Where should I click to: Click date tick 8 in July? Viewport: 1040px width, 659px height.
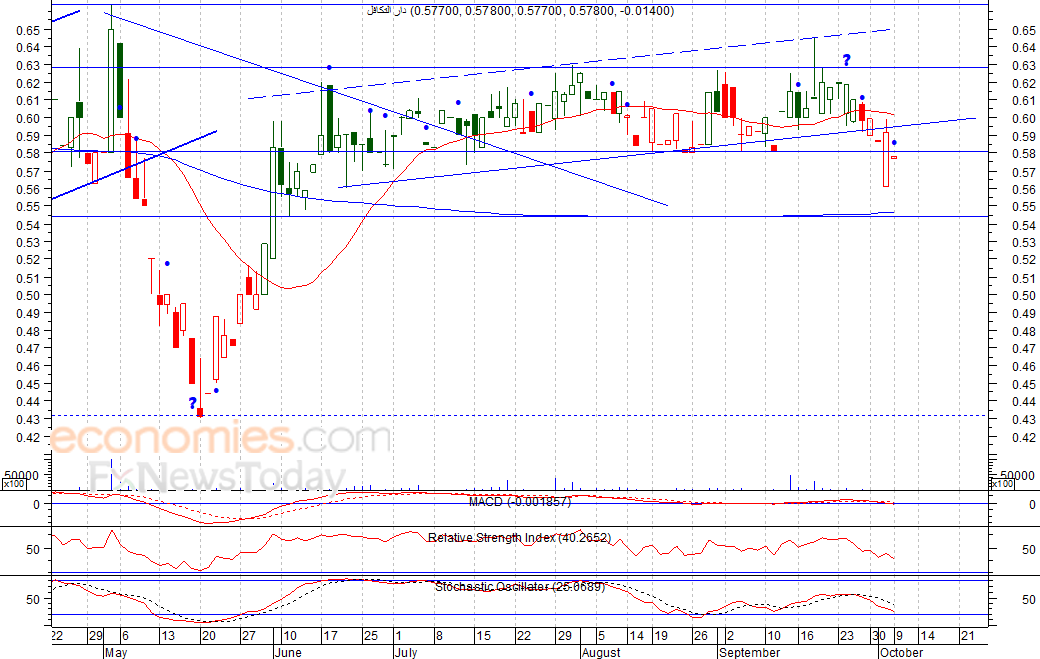pos(439,636)
